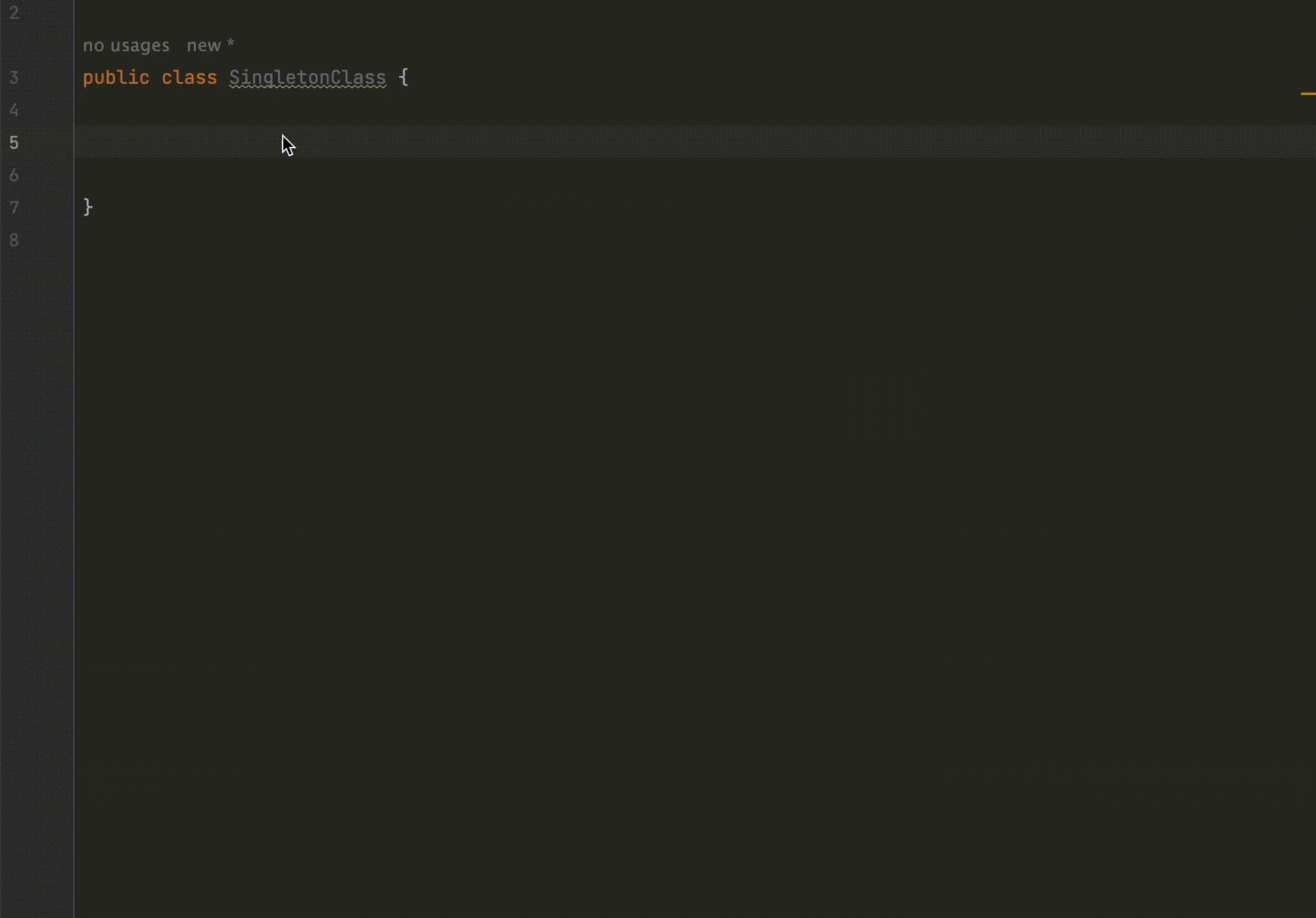
Task: Click the SingletonClass class name
Action: point(307,78)
